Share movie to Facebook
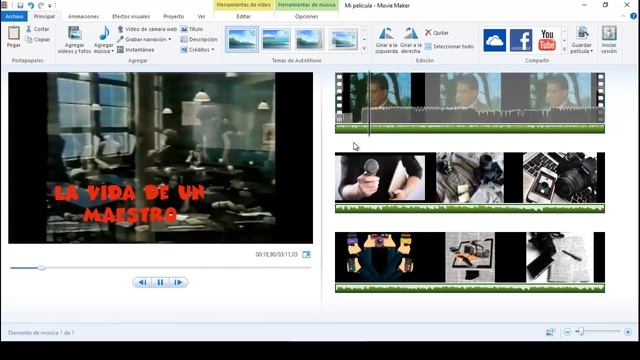Screen dimensions: 640x360 coord(521,40)
